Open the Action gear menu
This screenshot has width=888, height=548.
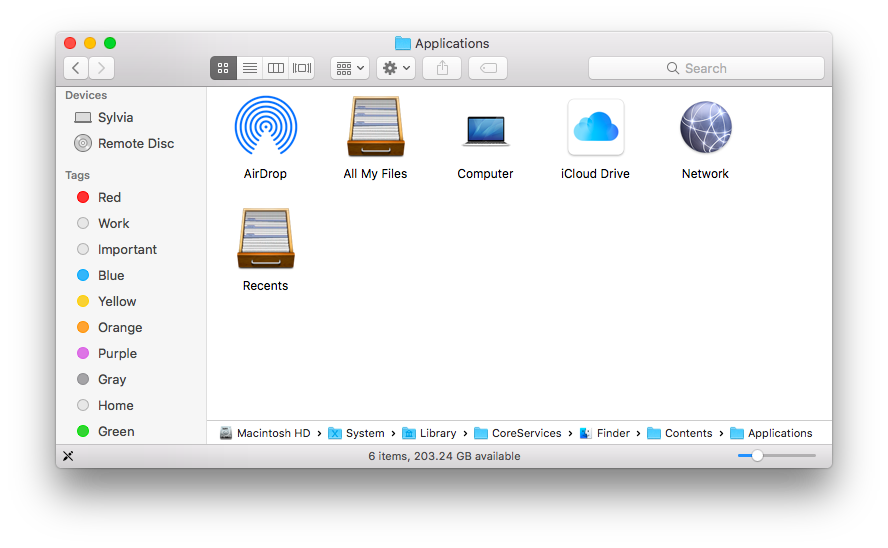pyautogui.click(x=396, y=68)
